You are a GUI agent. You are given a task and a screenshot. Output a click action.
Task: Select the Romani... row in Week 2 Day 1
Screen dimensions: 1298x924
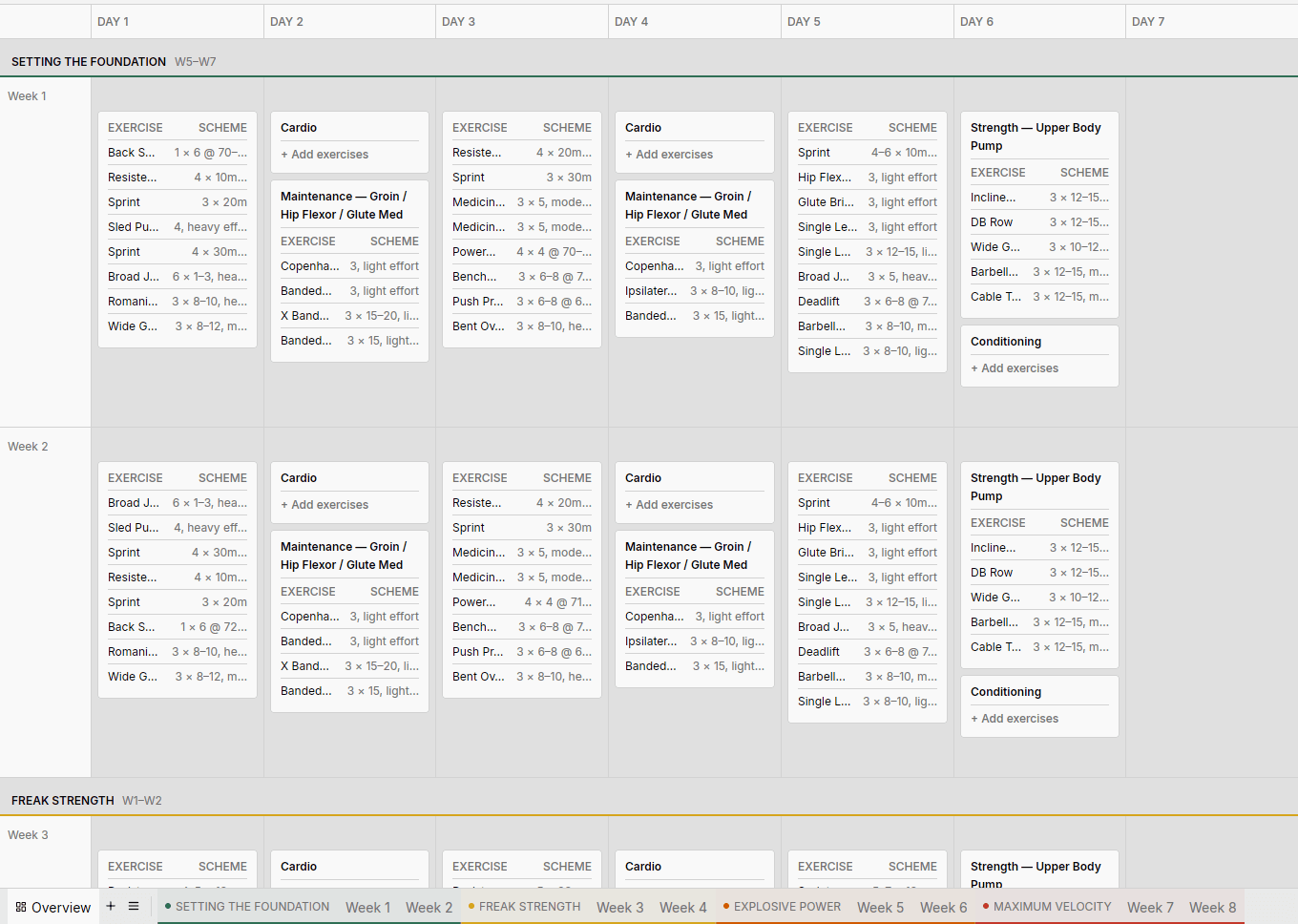178,652
